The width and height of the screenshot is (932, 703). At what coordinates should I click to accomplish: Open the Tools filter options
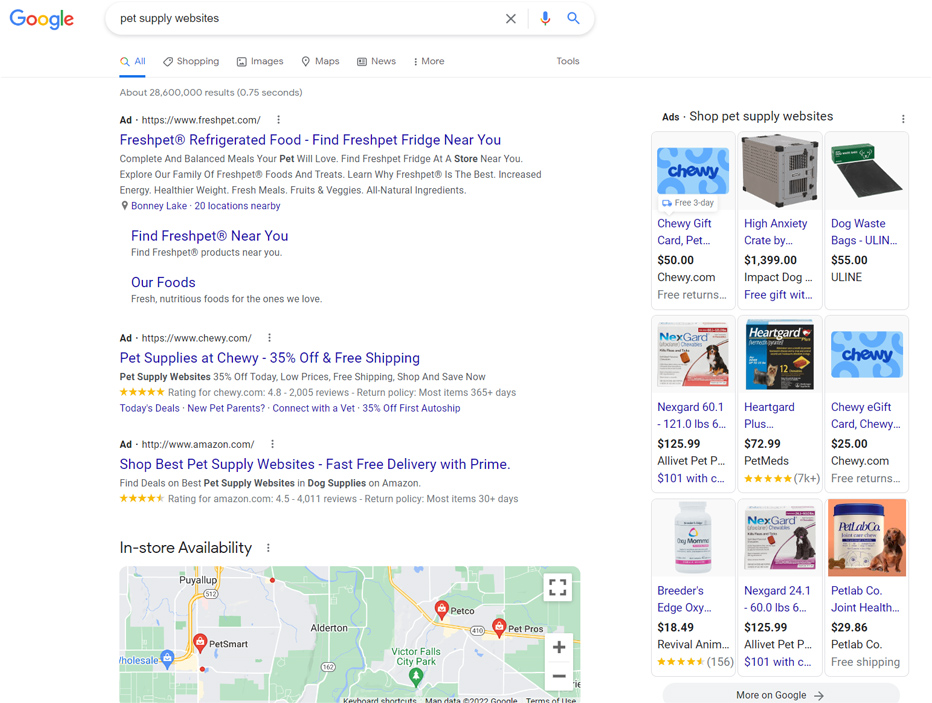coord(568,61)
